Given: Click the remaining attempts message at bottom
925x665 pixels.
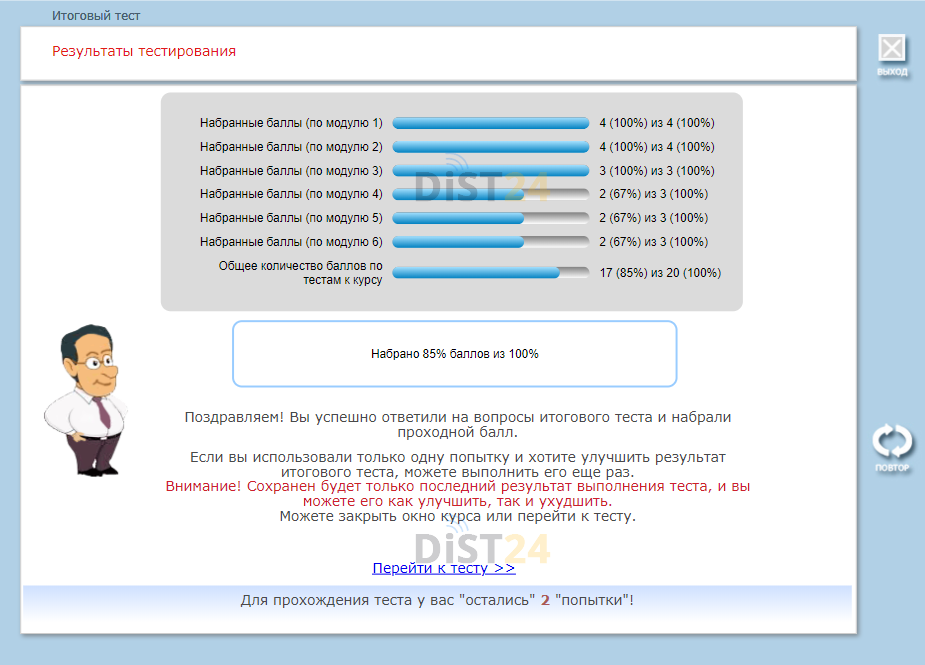Looking at the screenshot, I should (x=437, y=600).
